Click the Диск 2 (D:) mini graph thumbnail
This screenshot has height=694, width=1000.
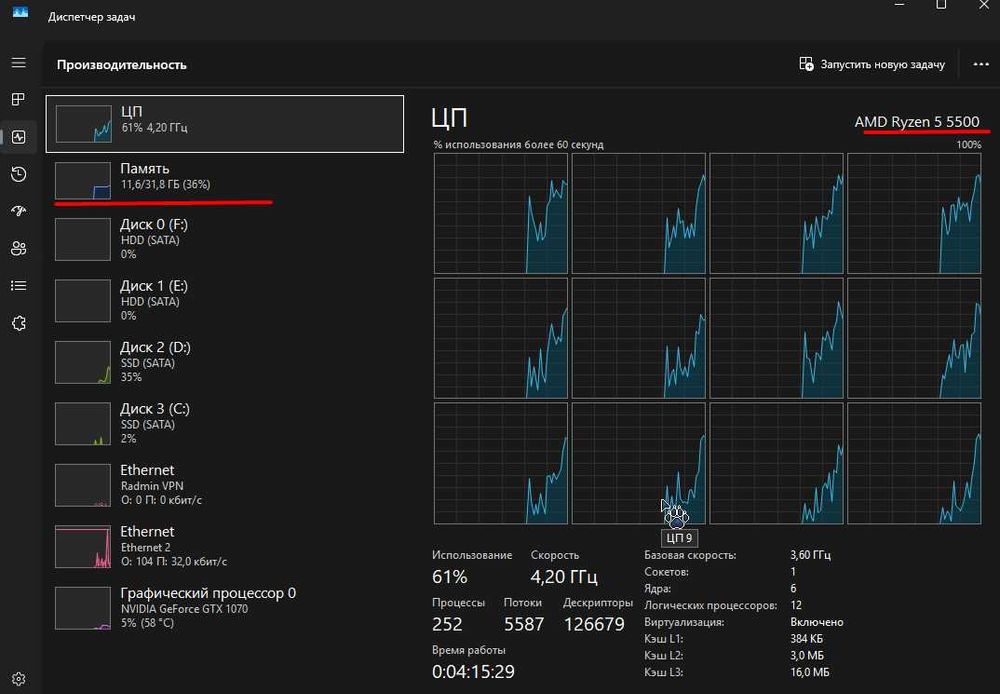click(x=83, y=362)
